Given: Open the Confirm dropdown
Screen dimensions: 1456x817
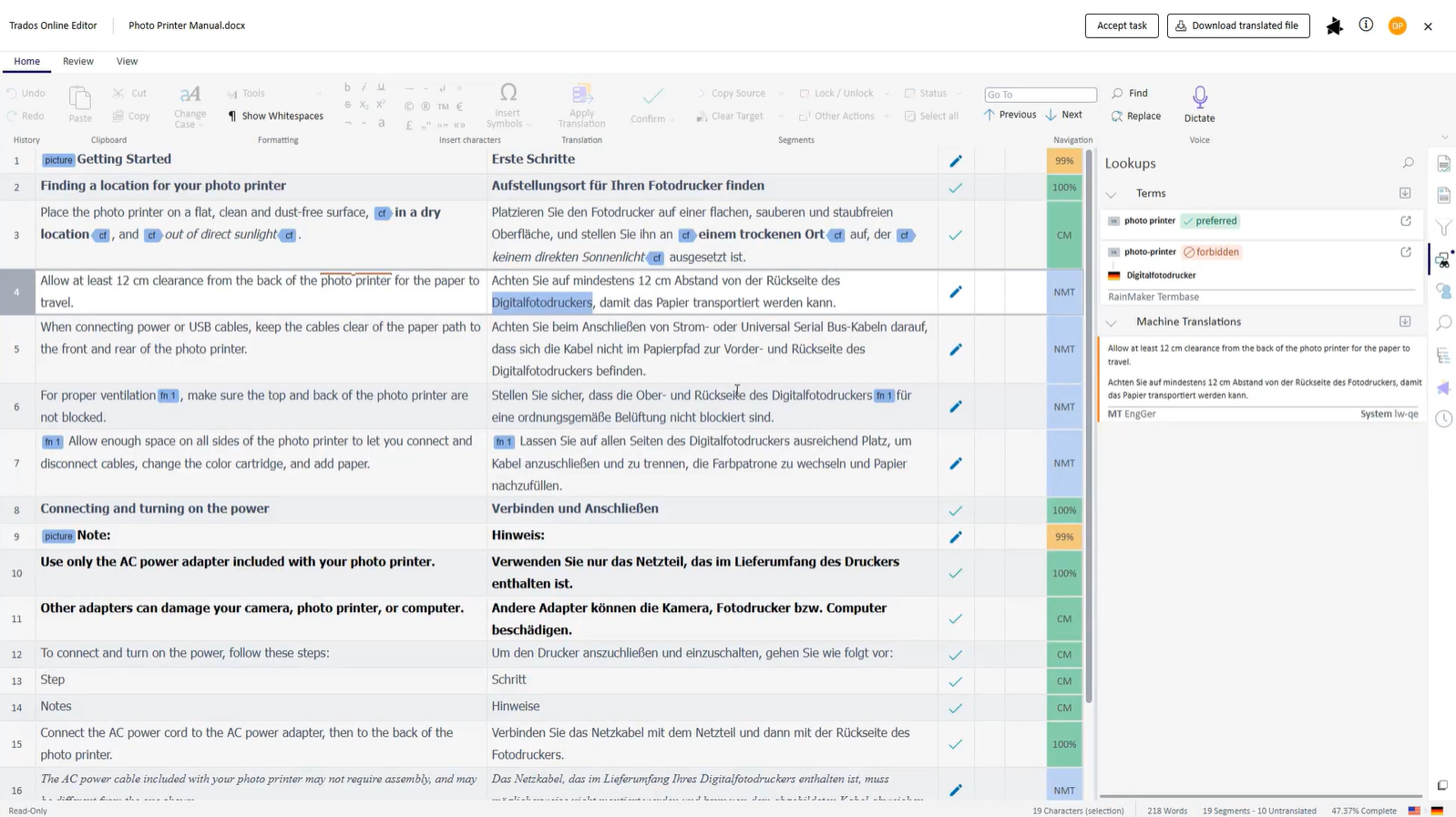Looking at the screenshot, I should tap(652, 106).
